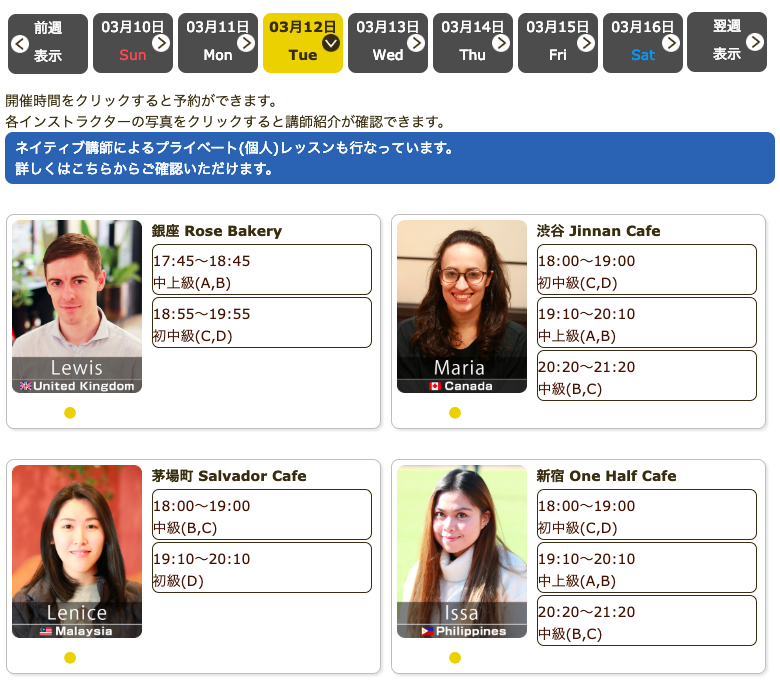Click the previous week left arrow icon
This screenshot has width=780, height=684.
coord(20,43)
